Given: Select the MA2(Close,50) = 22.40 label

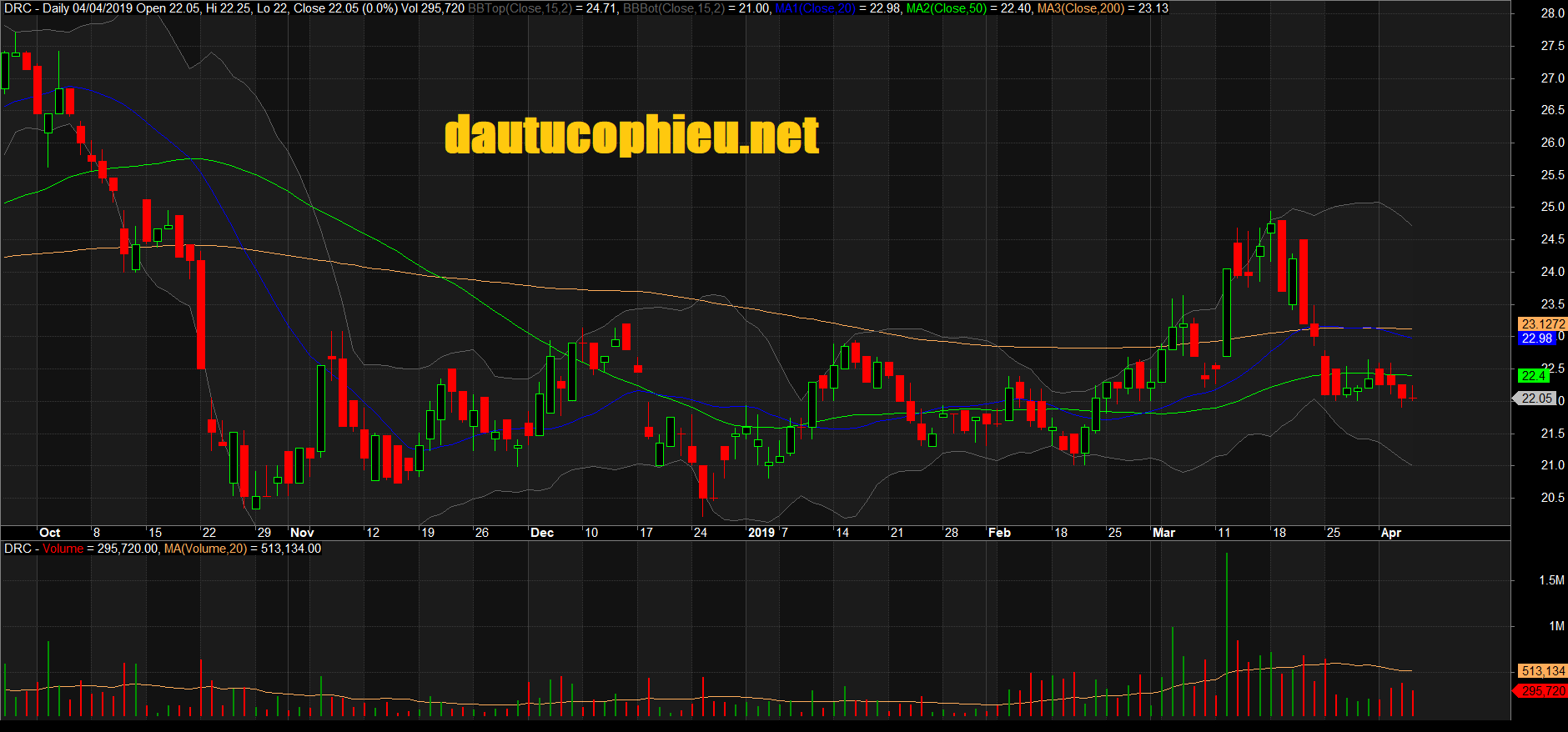Looking at the screenshot, I should tap(969, 8).
